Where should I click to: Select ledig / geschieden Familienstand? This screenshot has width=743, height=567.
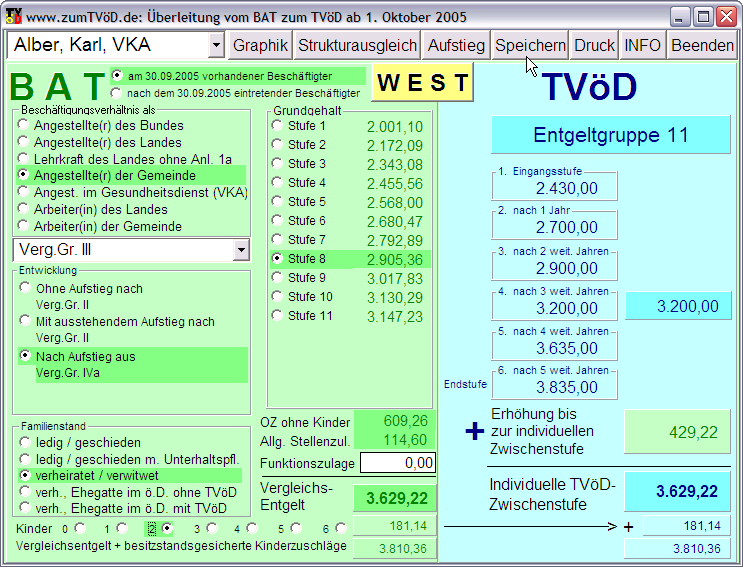pyautogui.click(x=24, y=441)
